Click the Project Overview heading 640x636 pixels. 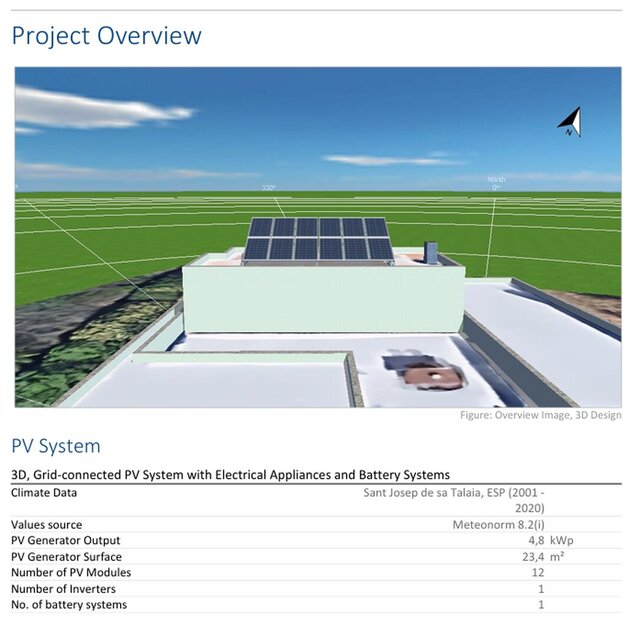click(x=106, y=36)
